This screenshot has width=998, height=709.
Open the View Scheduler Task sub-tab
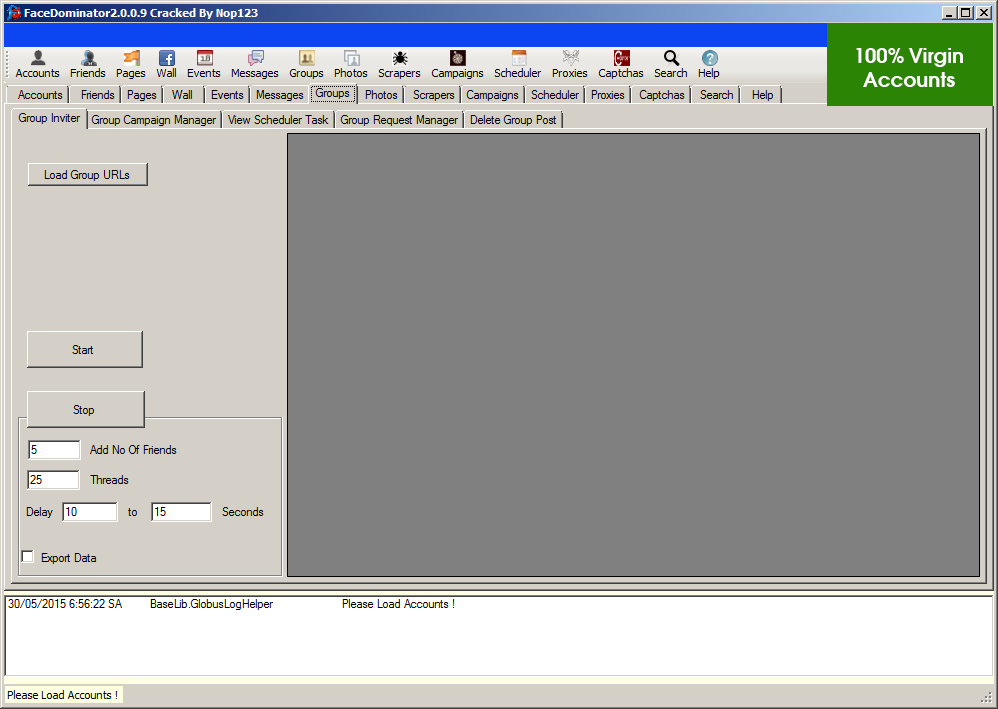coord(278,120)
